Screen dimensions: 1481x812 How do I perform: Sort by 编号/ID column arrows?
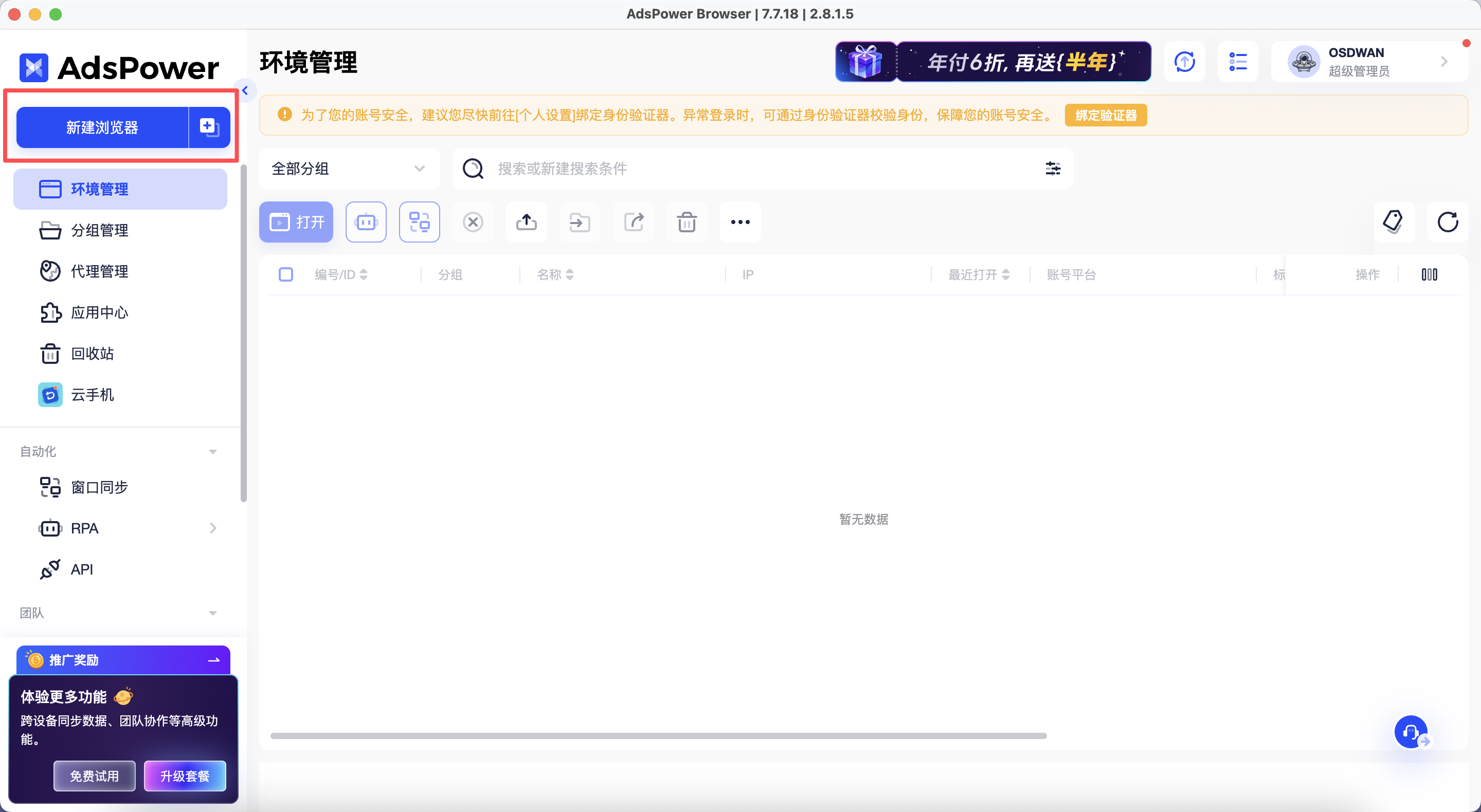click(x=364, y=274)
